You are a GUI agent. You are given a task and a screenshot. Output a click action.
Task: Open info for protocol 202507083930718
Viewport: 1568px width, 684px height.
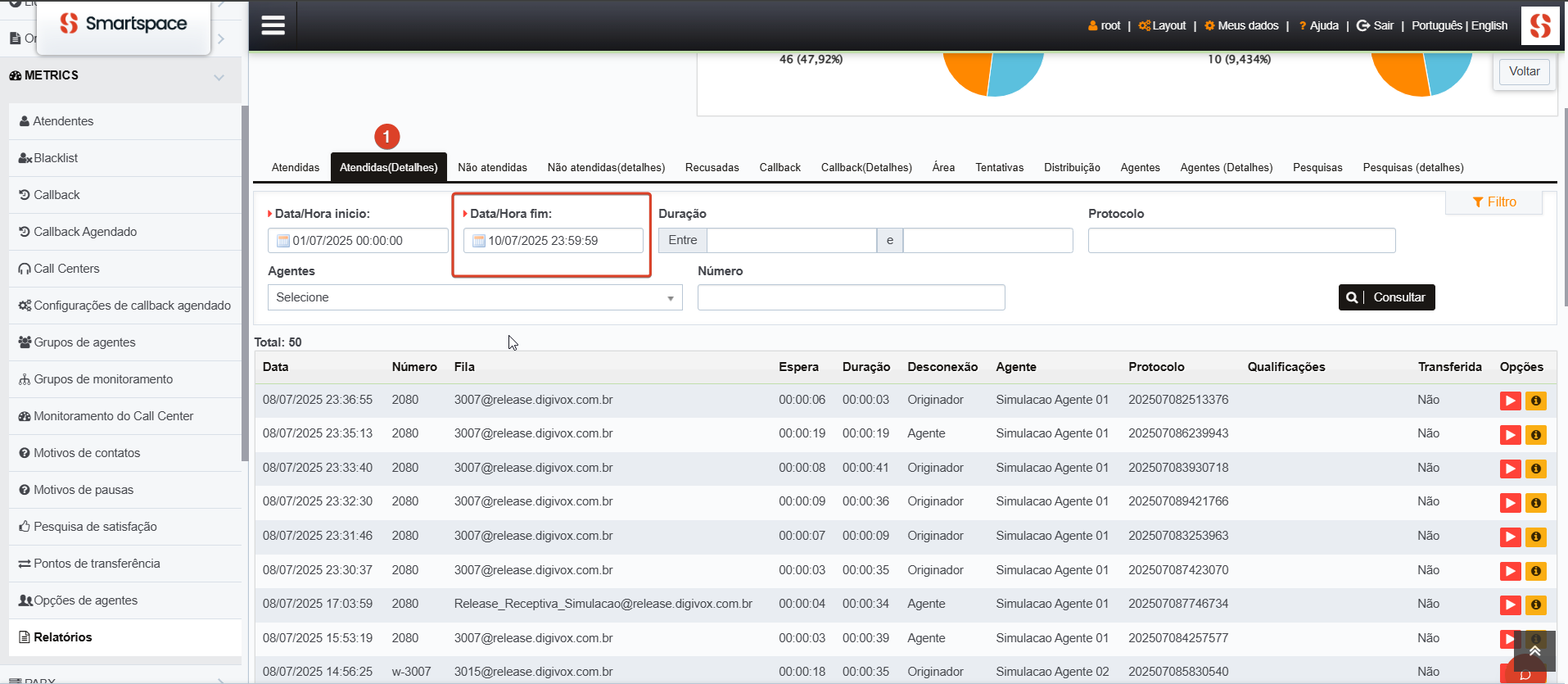coord(1536,469)
